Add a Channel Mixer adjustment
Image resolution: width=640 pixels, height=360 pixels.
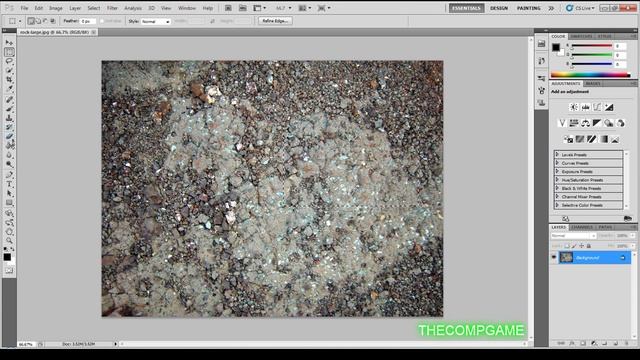click(620, 123)
